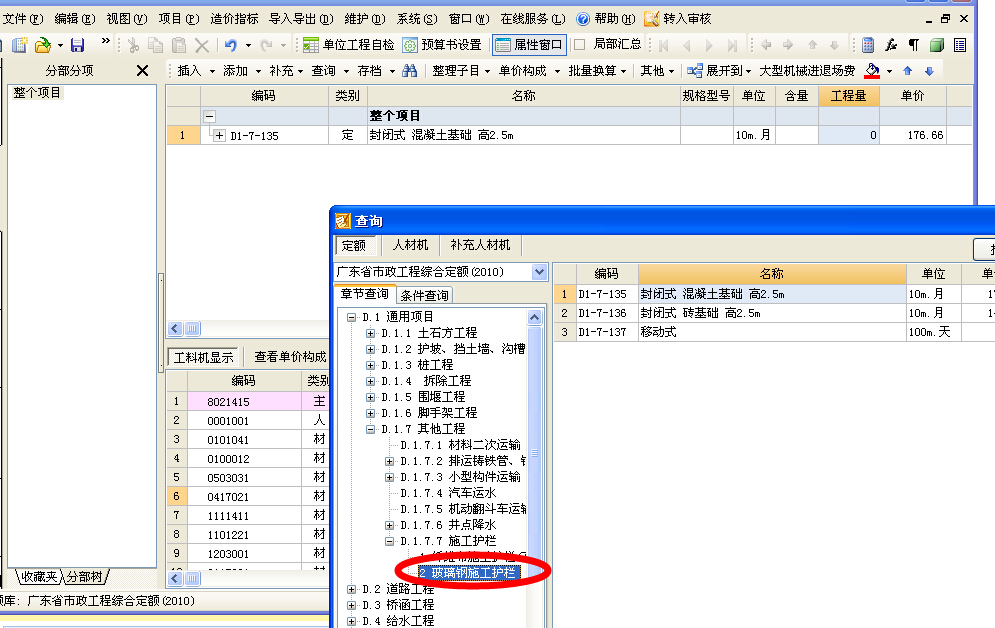995x628 pixels.
Task: Click the 工程量 column header
Action: pyautogui.click(x=848, y=96)
